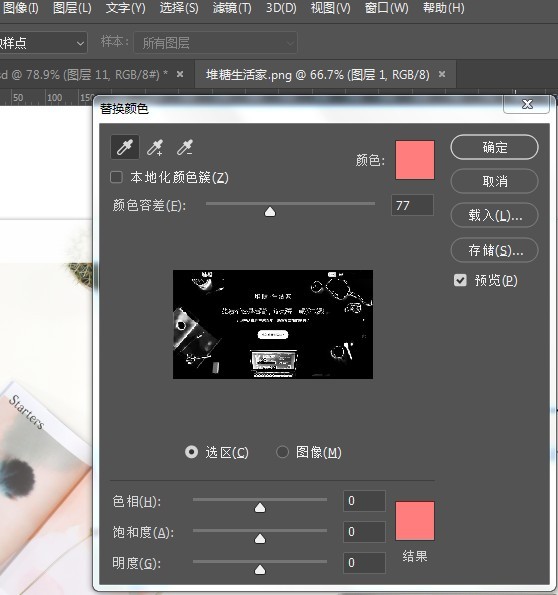Open the 图像(I) menu
Screen dimensions: 558x595
coord(20,8)
